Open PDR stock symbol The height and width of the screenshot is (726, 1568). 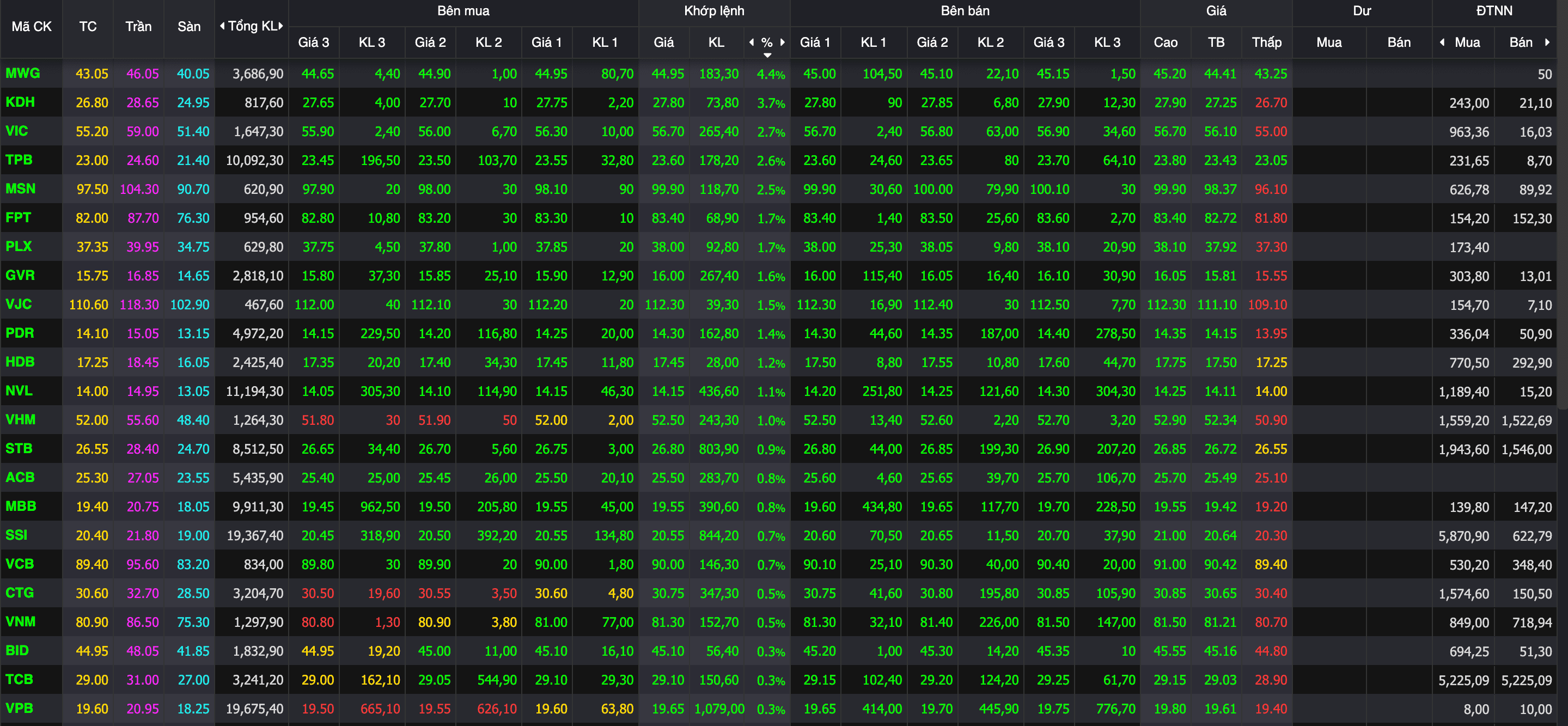click(20, 333)
